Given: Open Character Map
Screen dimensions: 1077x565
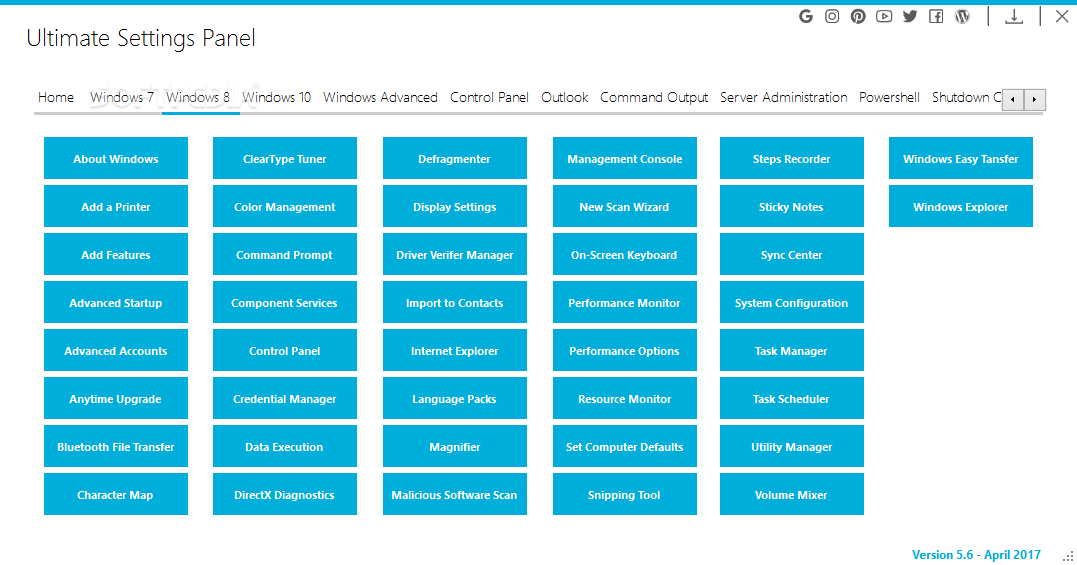Looking at the screenshot, I should click(116, 495).
